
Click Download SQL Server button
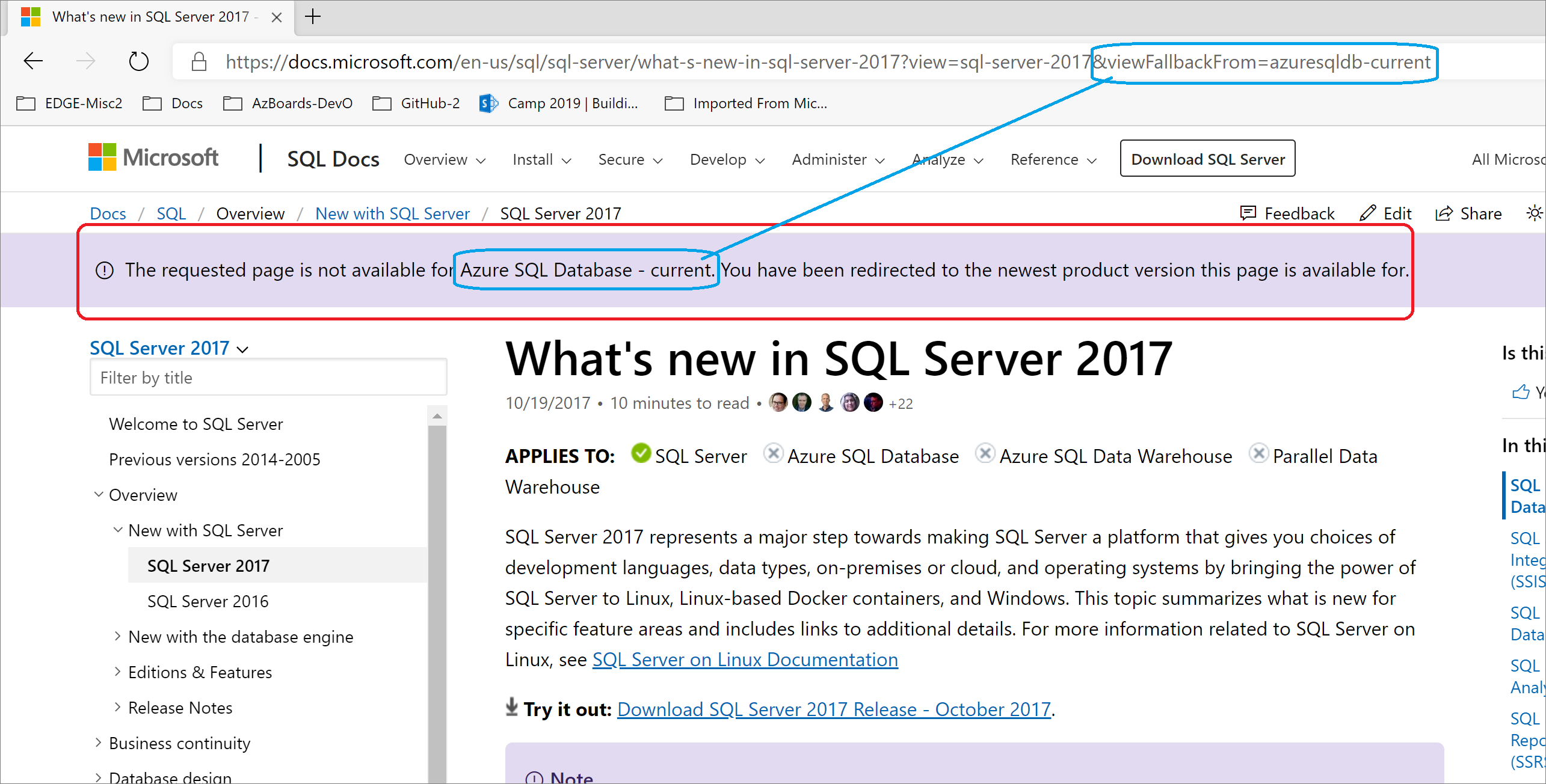tap(1208, 159)
